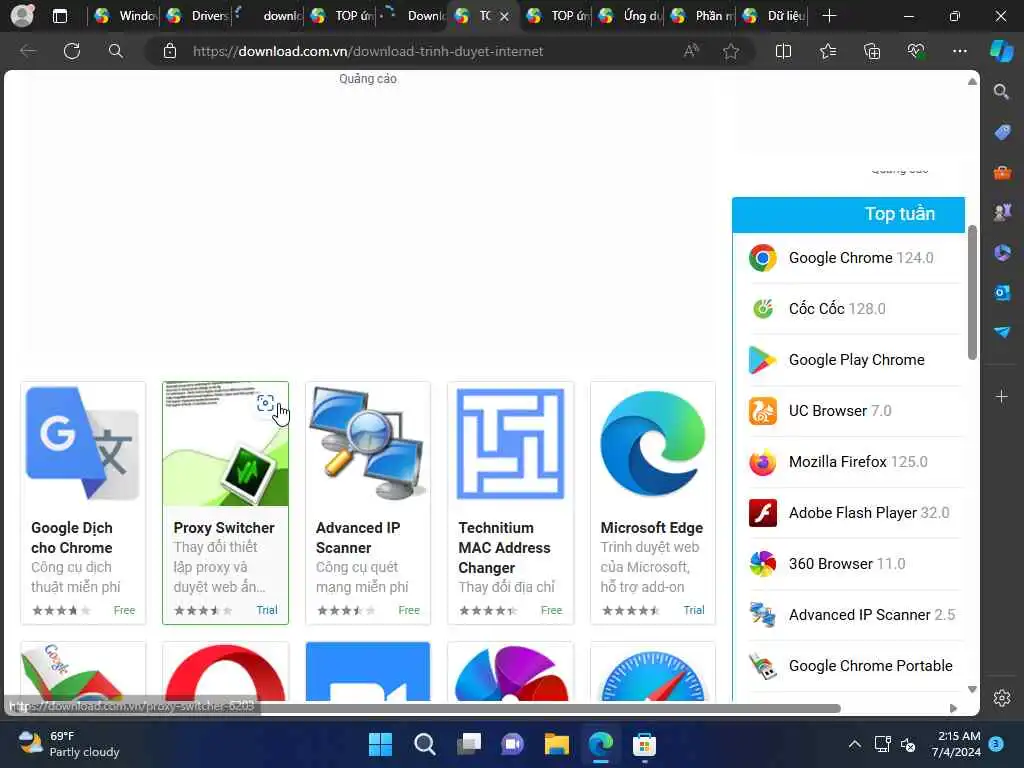Switch to the Windows tab

click(124, 16)
